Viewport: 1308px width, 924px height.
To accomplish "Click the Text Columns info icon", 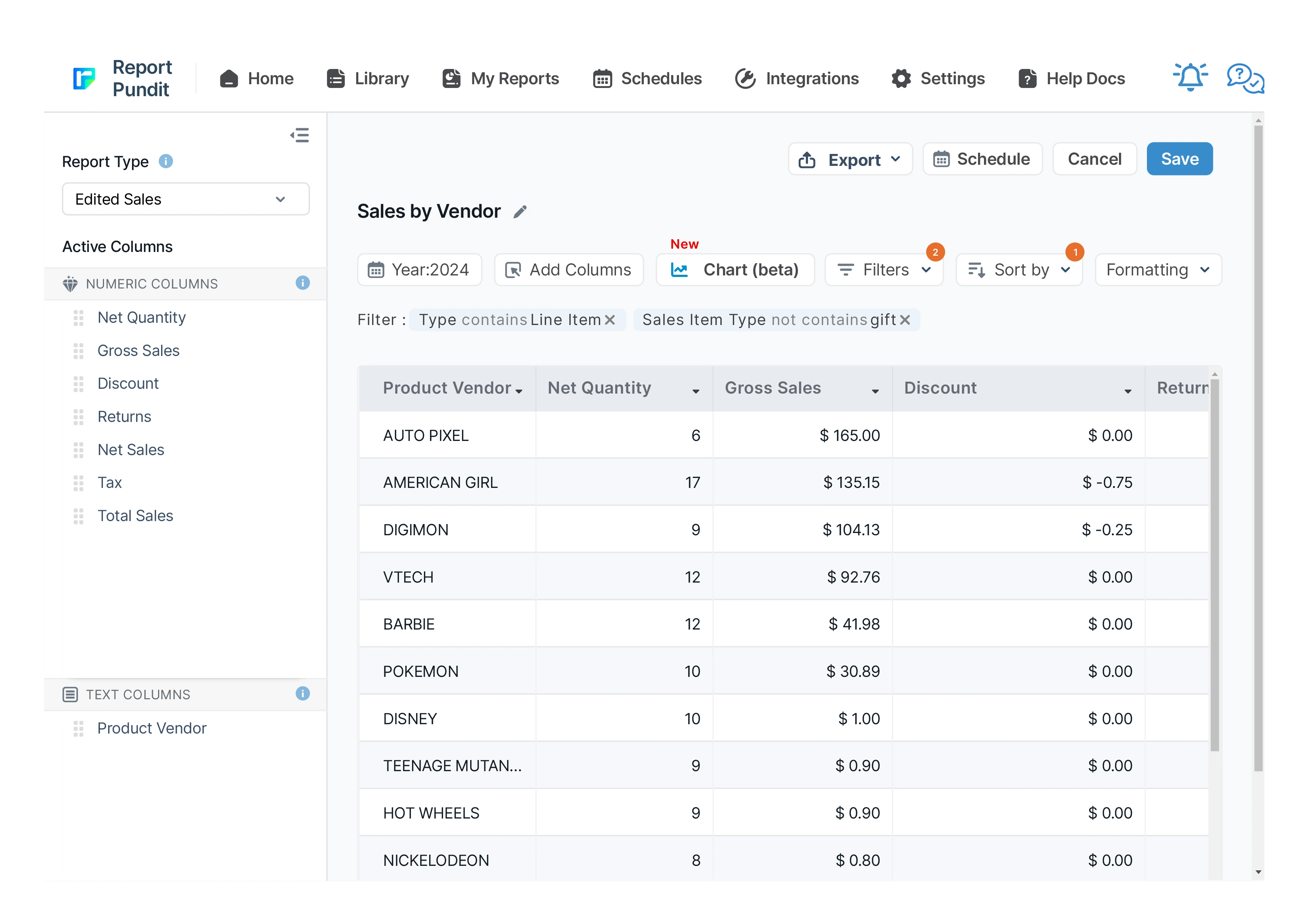I will click(x=302, y=693).
